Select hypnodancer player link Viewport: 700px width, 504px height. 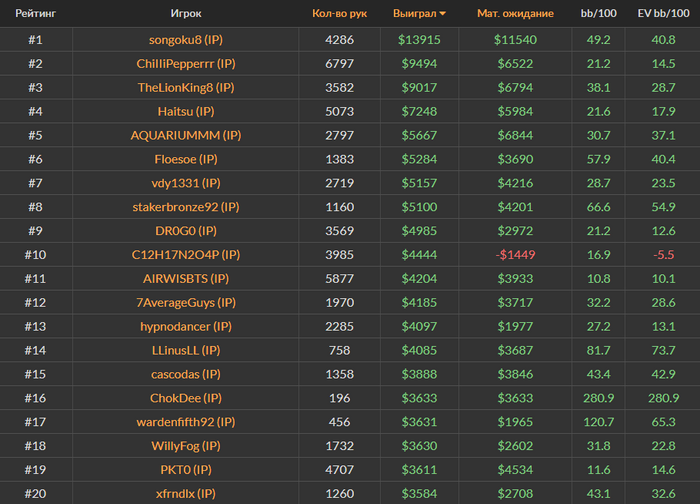coord(185,326)
